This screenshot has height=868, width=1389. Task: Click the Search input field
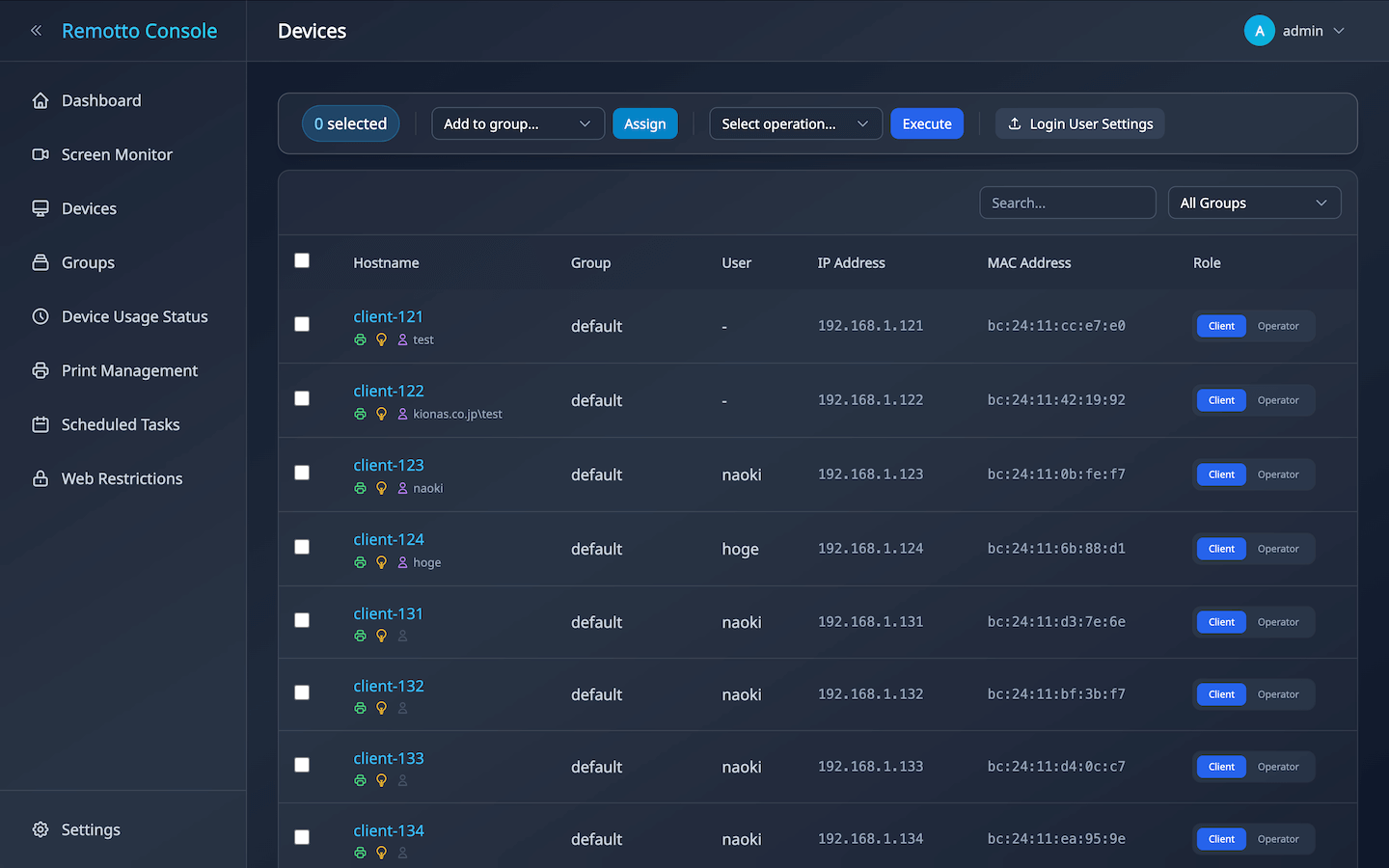click(1067, 203)
